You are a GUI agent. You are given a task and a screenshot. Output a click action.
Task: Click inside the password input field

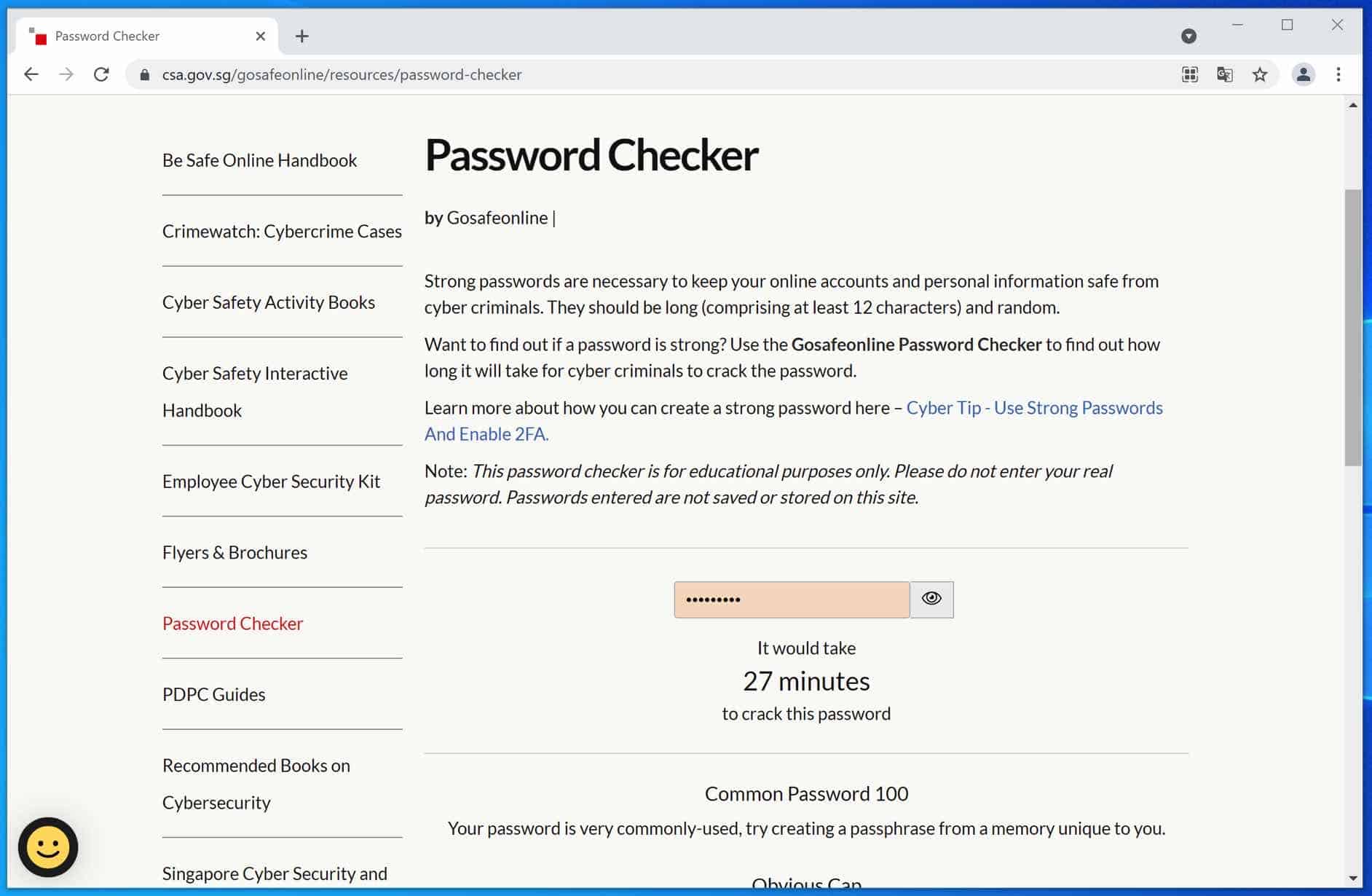point(792,600)
